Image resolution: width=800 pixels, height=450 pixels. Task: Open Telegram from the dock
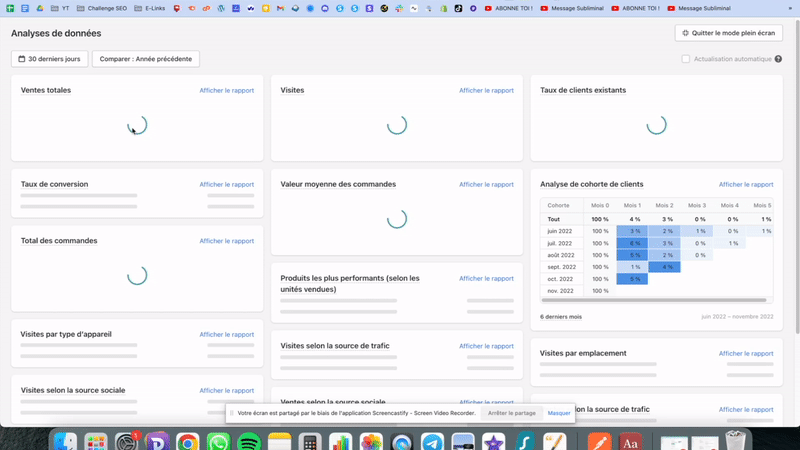click(x=433, y=442)
